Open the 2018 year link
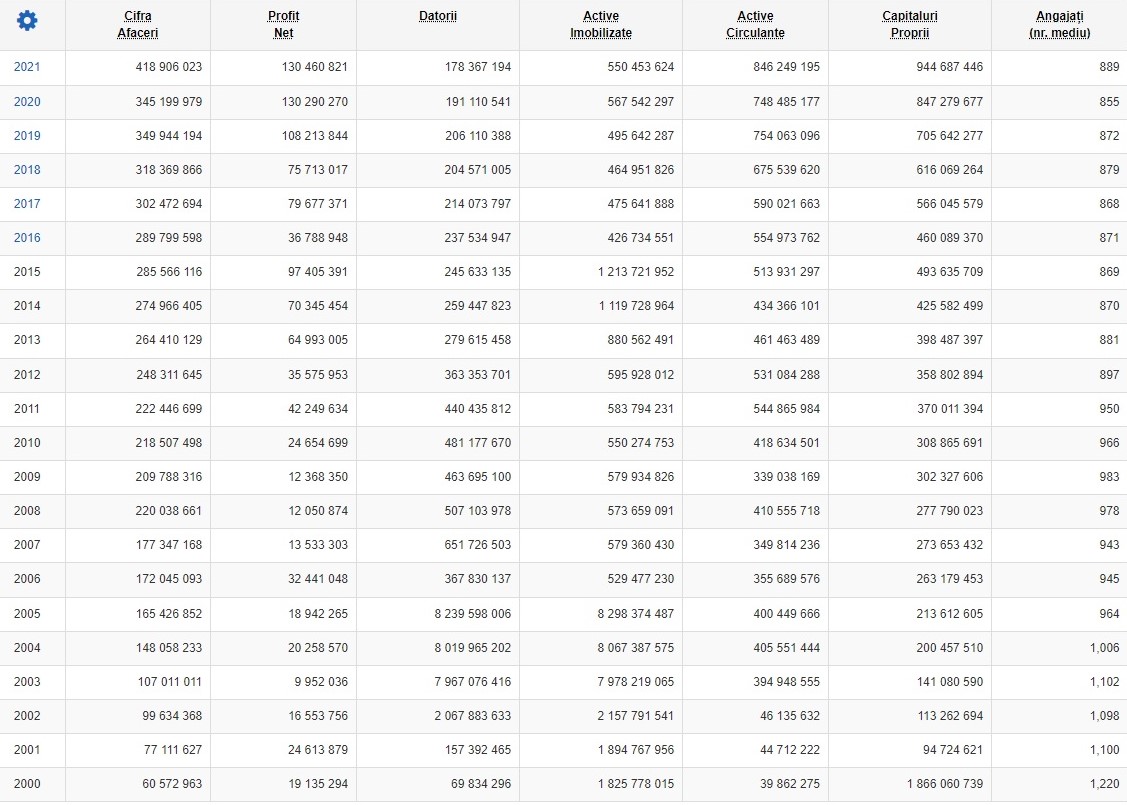The width and height of the screenshot is (1127, 805). 27,170
